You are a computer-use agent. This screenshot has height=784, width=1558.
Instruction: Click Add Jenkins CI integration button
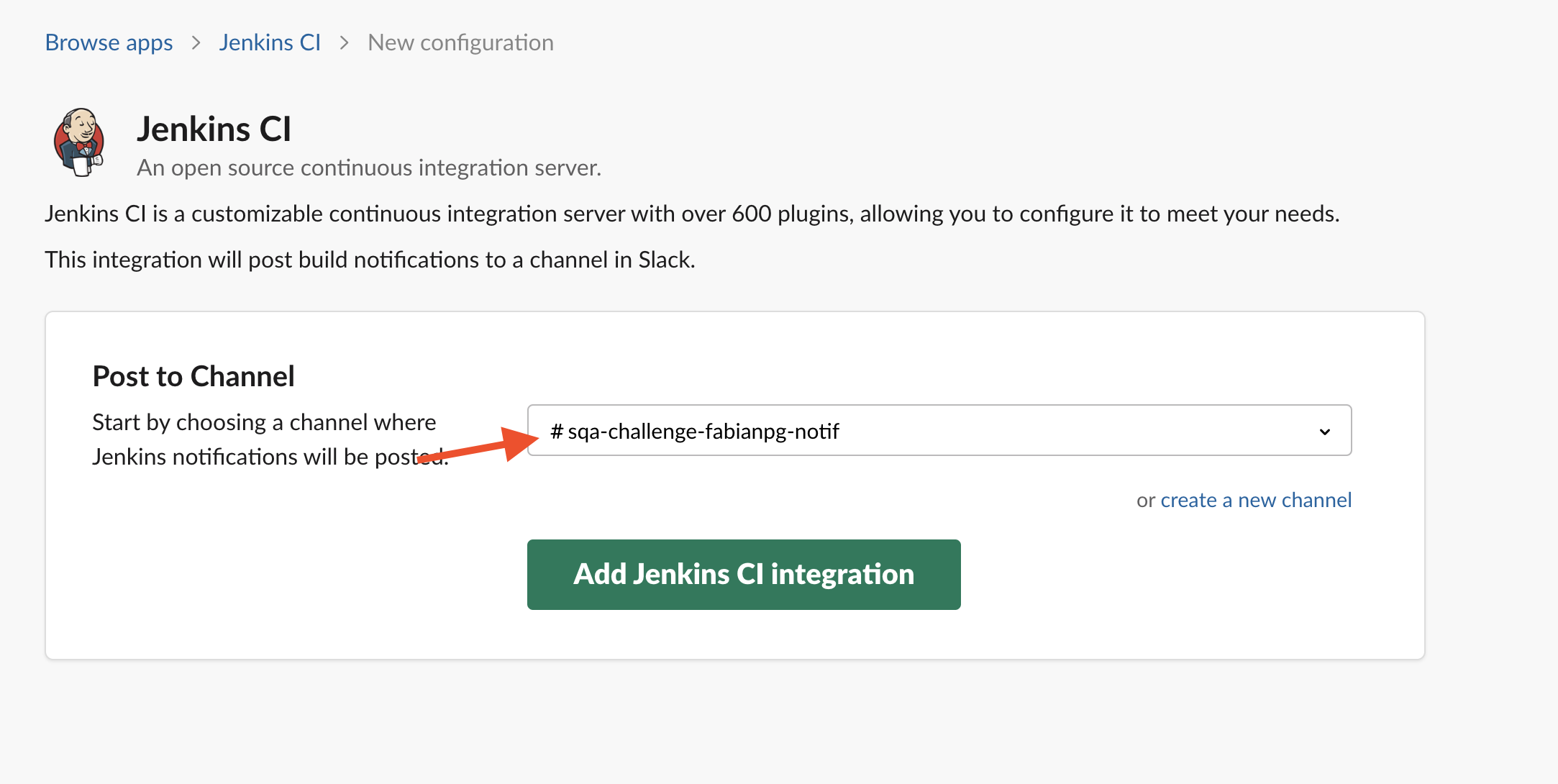pos(744,575)
